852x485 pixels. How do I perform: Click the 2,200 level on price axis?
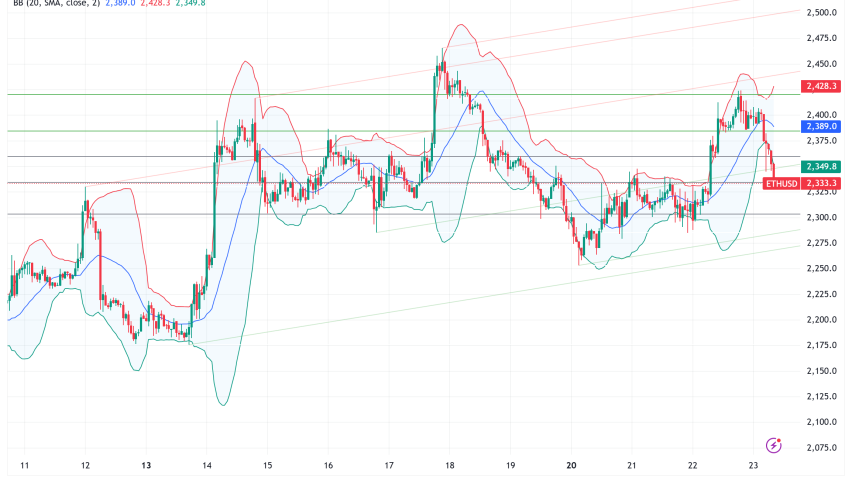click(821, 320)
